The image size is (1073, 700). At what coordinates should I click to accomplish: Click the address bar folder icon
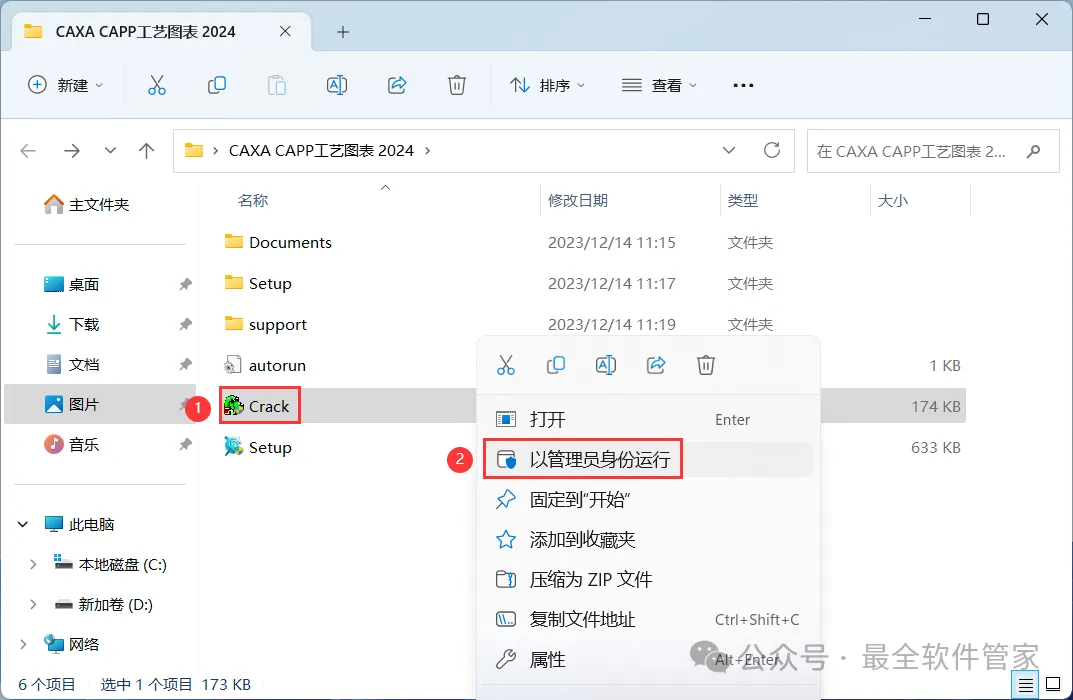(194, 150)
